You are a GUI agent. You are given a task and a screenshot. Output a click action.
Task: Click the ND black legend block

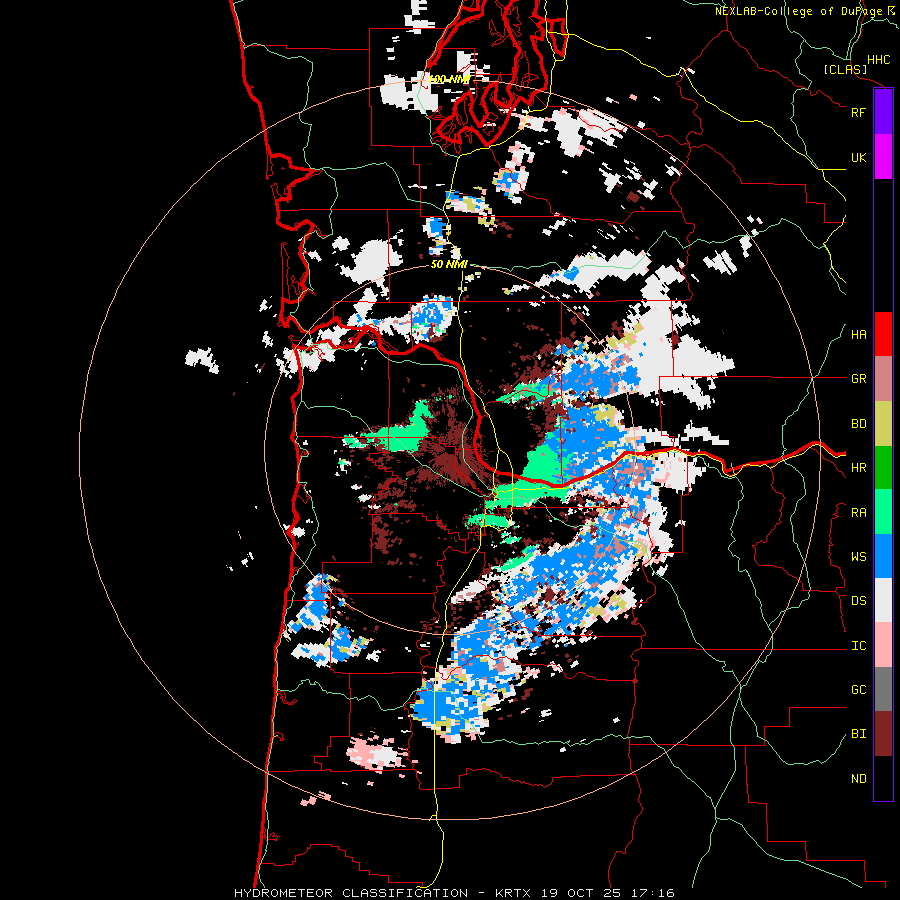click(883, 778)
